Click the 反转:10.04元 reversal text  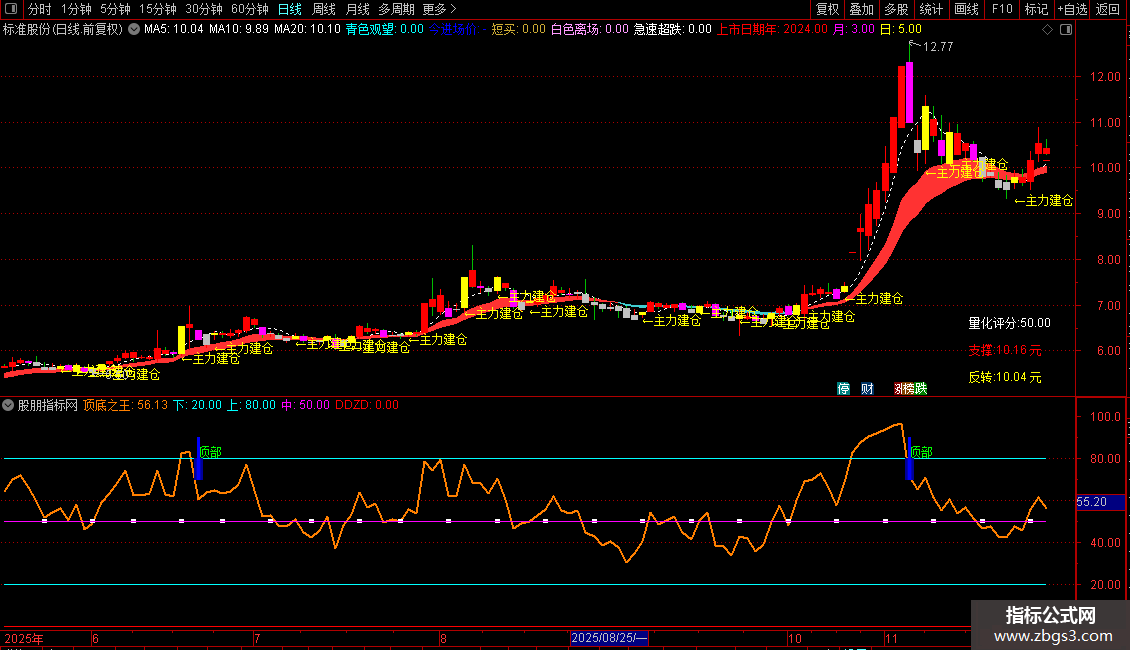(x=1005, y=377)
